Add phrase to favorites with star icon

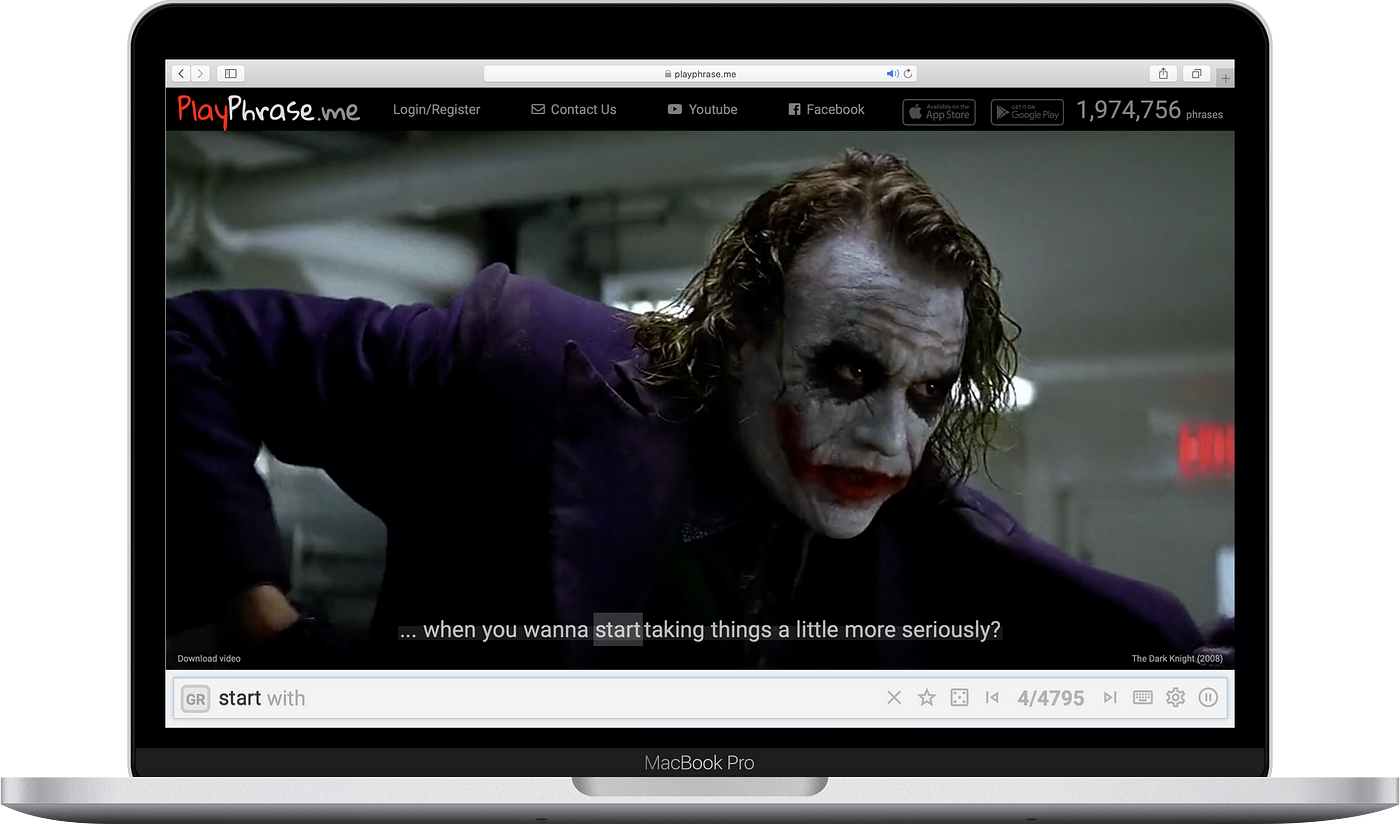(927, 698)
